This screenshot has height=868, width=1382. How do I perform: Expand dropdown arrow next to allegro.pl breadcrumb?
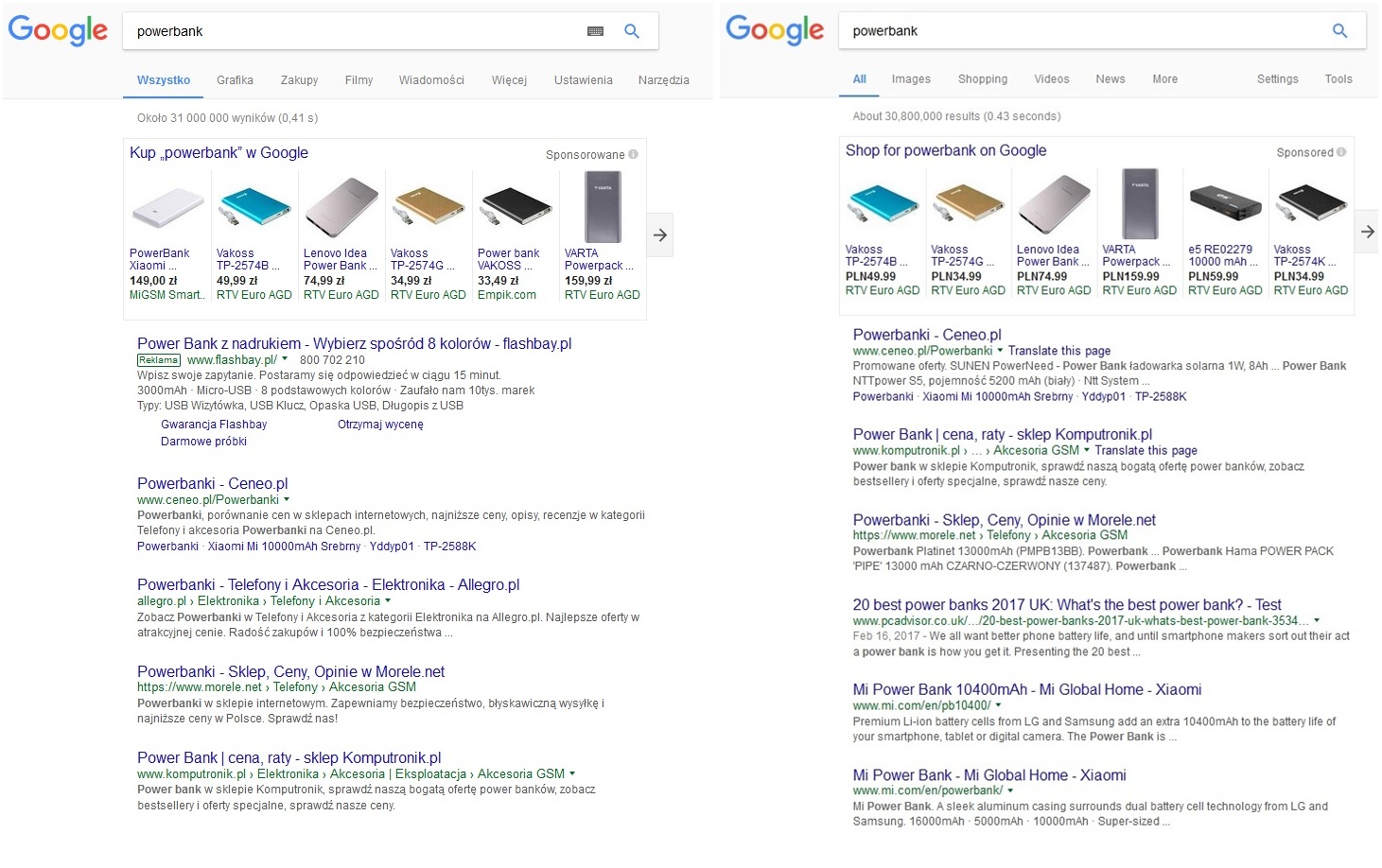pos(388,601)
